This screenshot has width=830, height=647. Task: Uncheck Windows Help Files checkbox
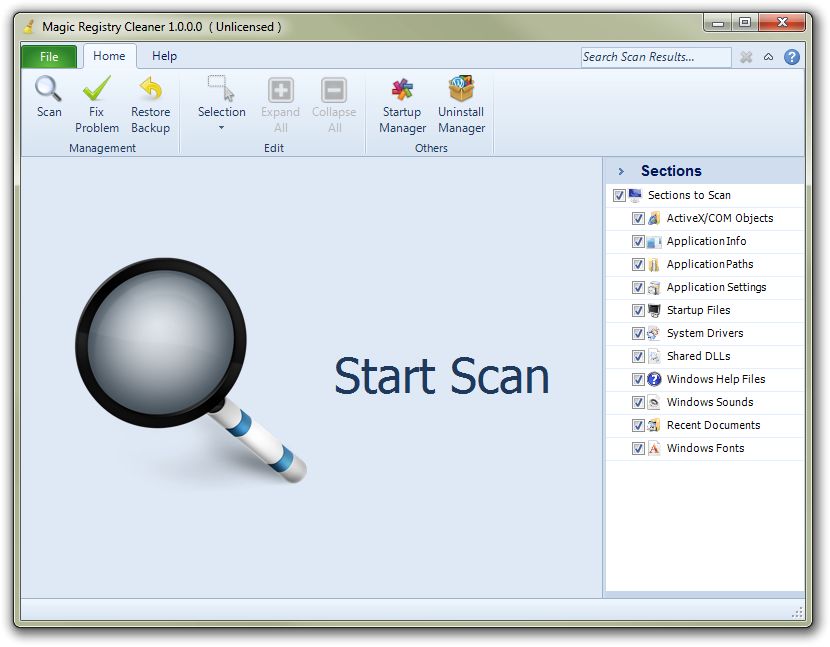click(x=638, y=379)
